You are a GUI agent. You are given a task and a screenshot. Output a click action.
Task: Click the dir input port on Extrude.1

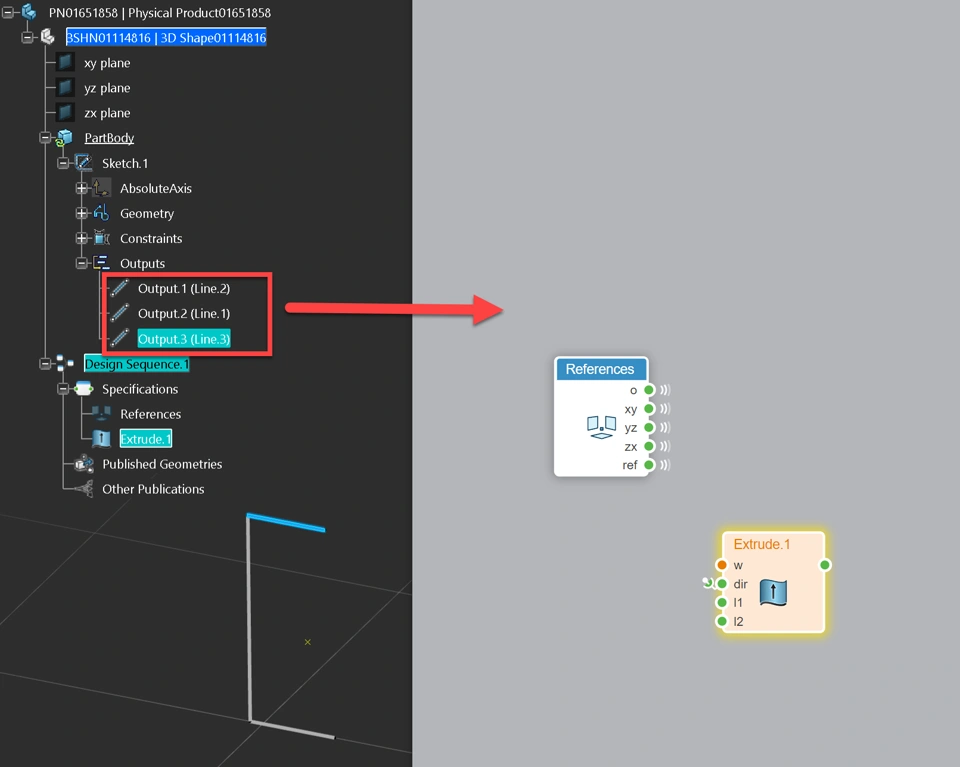(722, 583)
